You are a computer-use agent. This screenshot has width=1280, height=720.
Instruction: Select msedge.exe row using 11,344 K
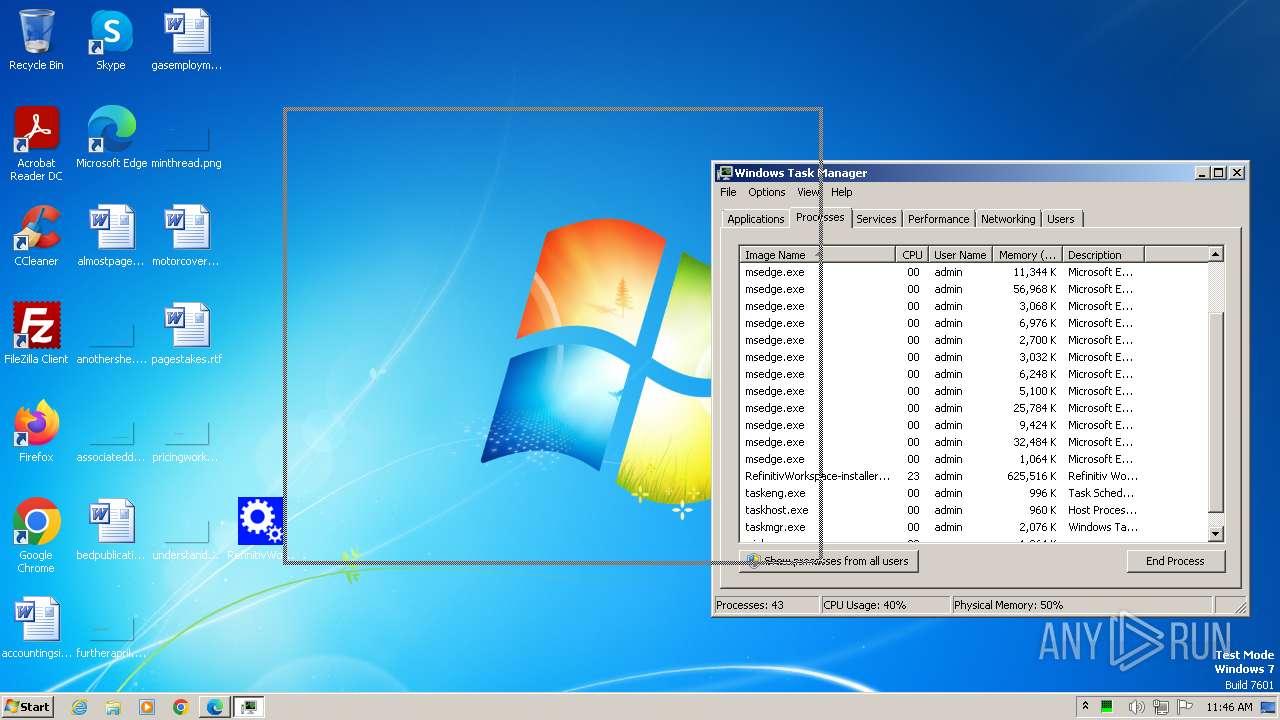[x=973, y=272]
